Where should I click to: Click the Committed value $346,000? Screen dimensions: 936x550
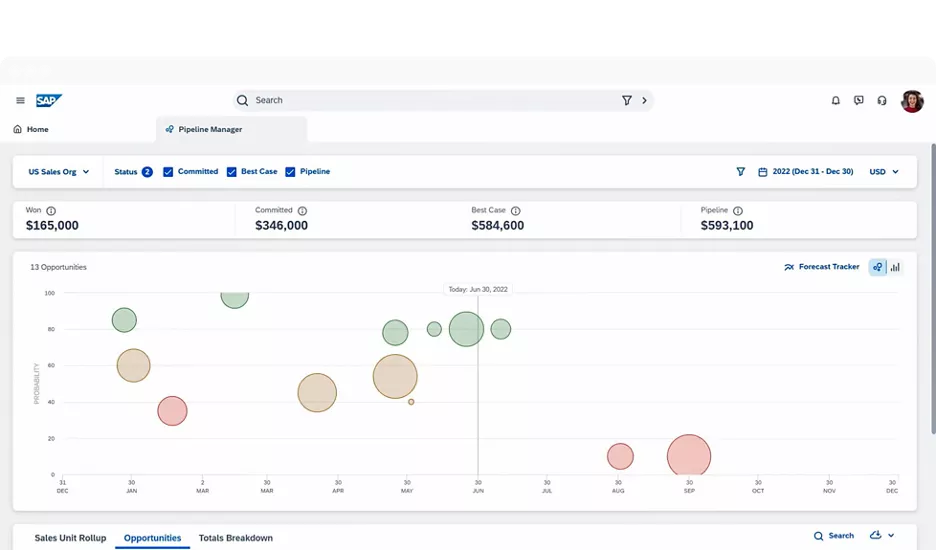(x=281, y=226)
